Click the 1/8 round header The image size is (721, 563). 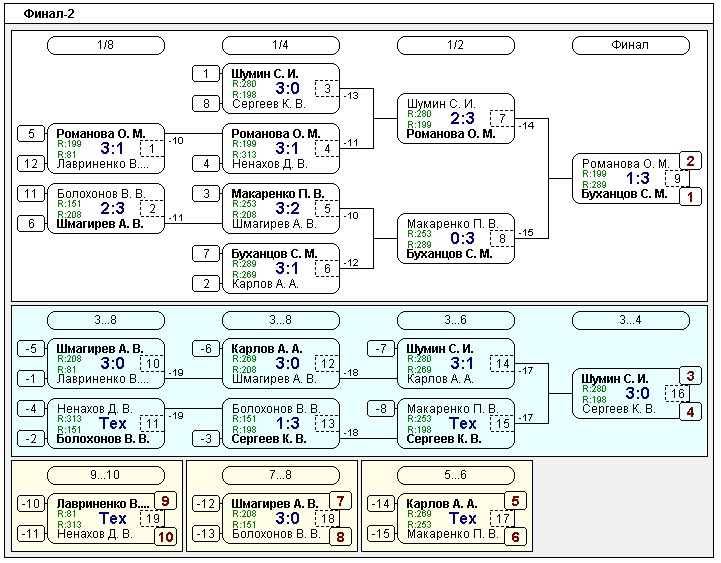point(105,45)
